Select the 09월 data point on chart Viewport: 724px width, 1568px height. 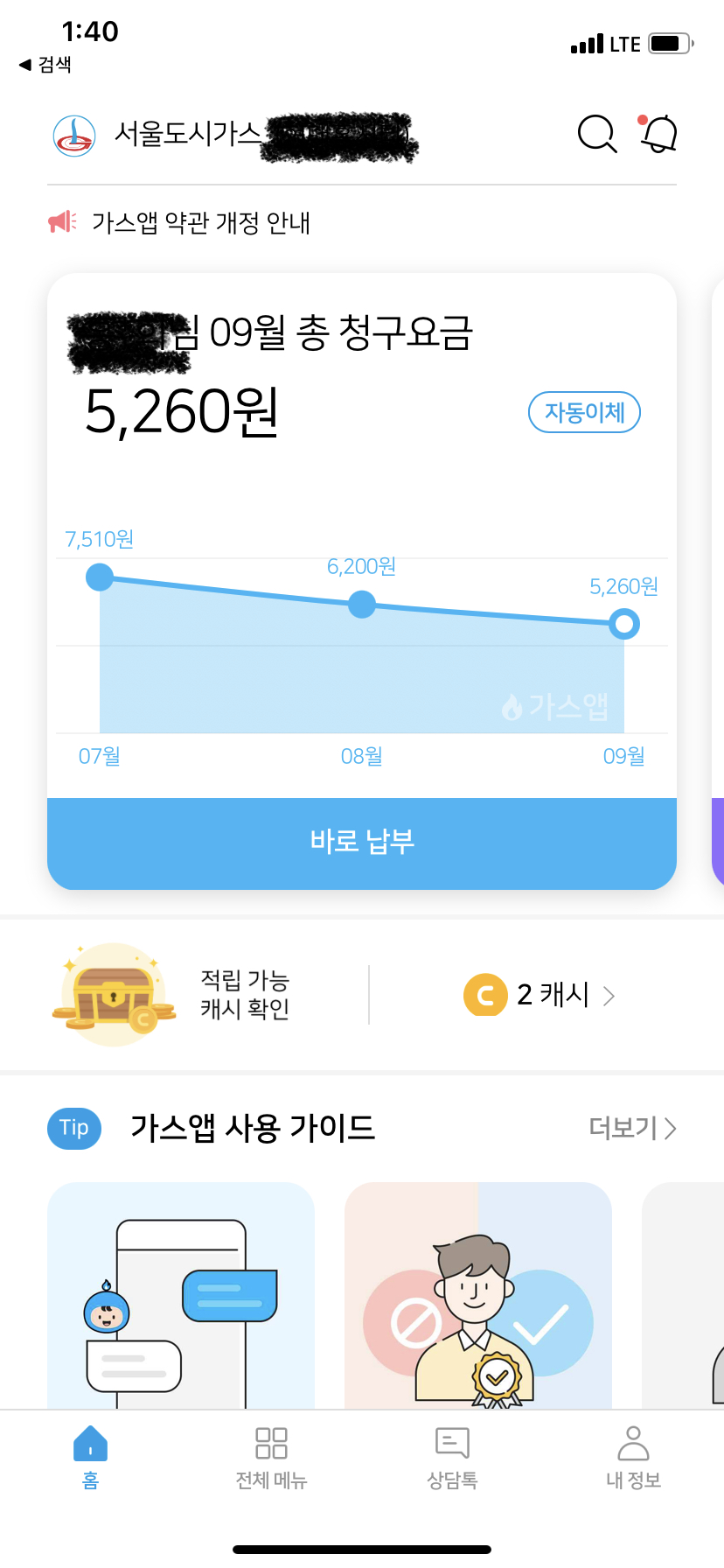624,624
